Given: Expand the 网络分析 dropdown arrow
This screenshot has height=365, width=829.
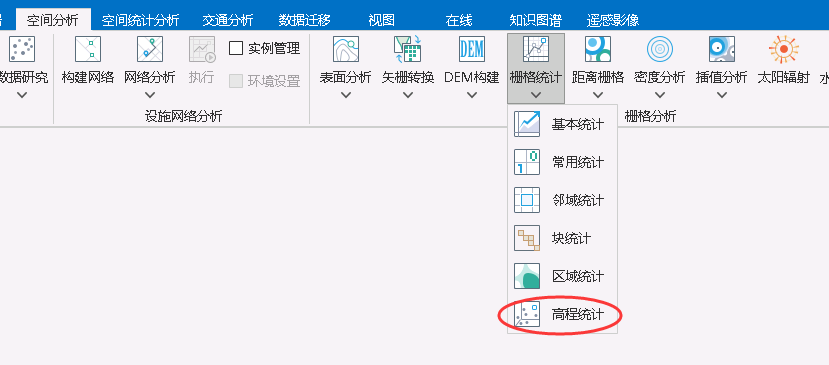Looking at the screenshot, I should [x=150, y=95].
